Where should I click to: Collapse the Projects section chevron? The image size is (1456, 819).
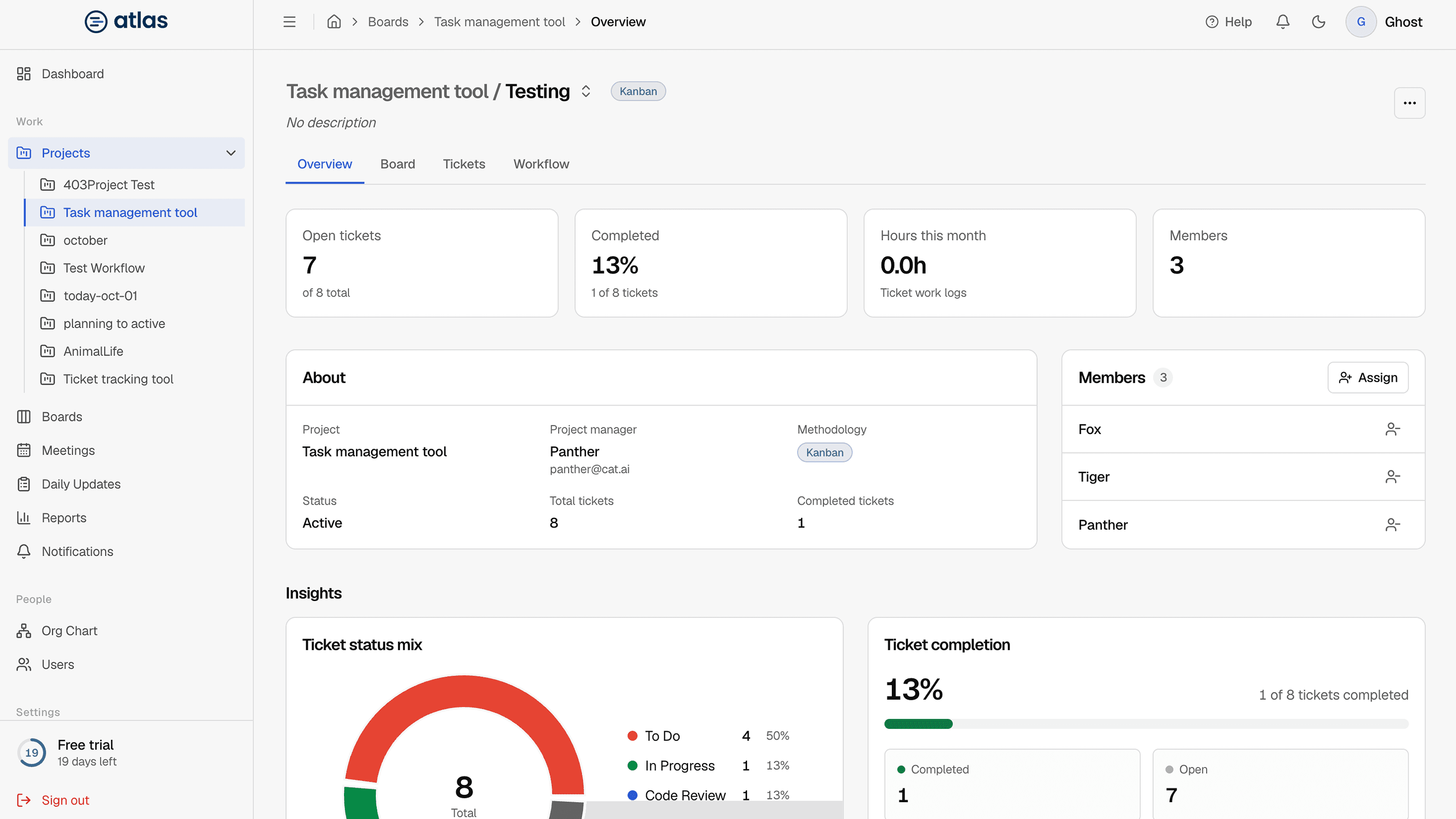(x=231, y=153)
